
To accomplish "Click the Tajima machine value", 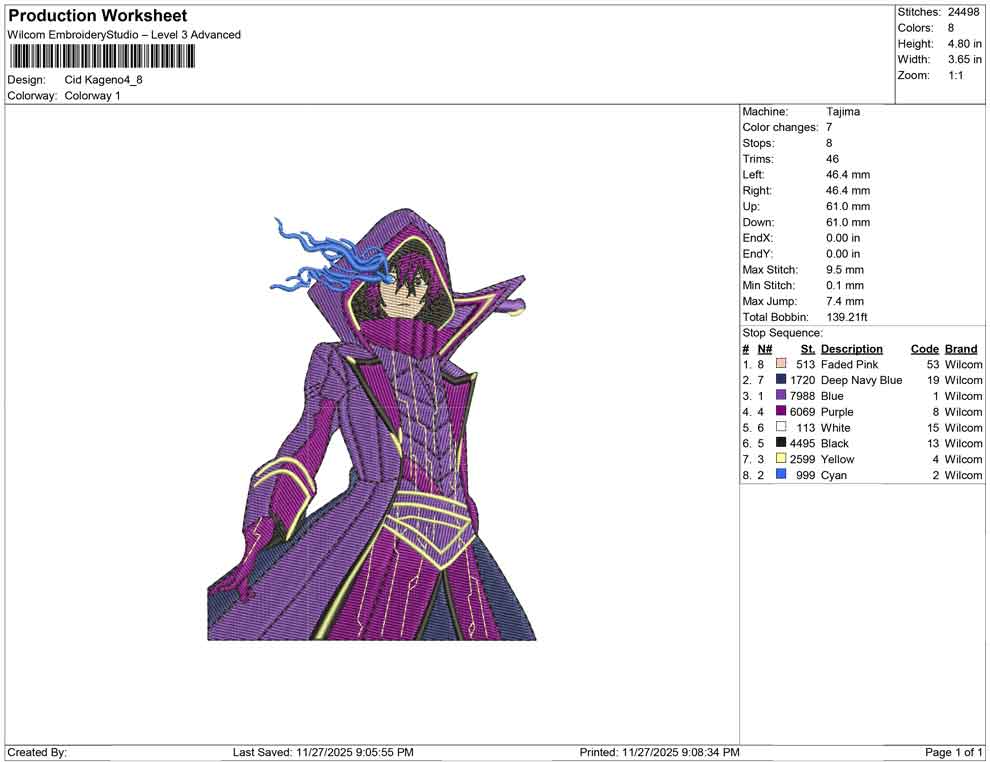I will tap(843, 112).
